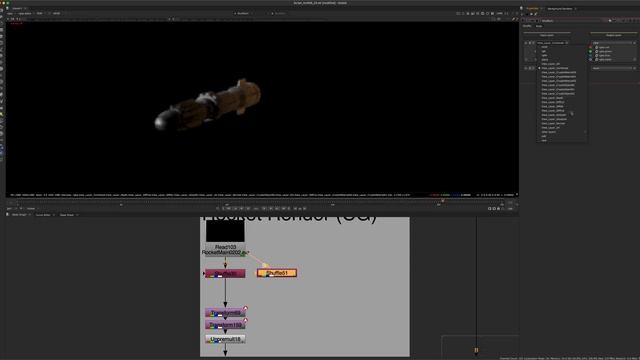Open the viewer sRGB process dropdown
Screen dimensions: 640x360
coord(57,13)
